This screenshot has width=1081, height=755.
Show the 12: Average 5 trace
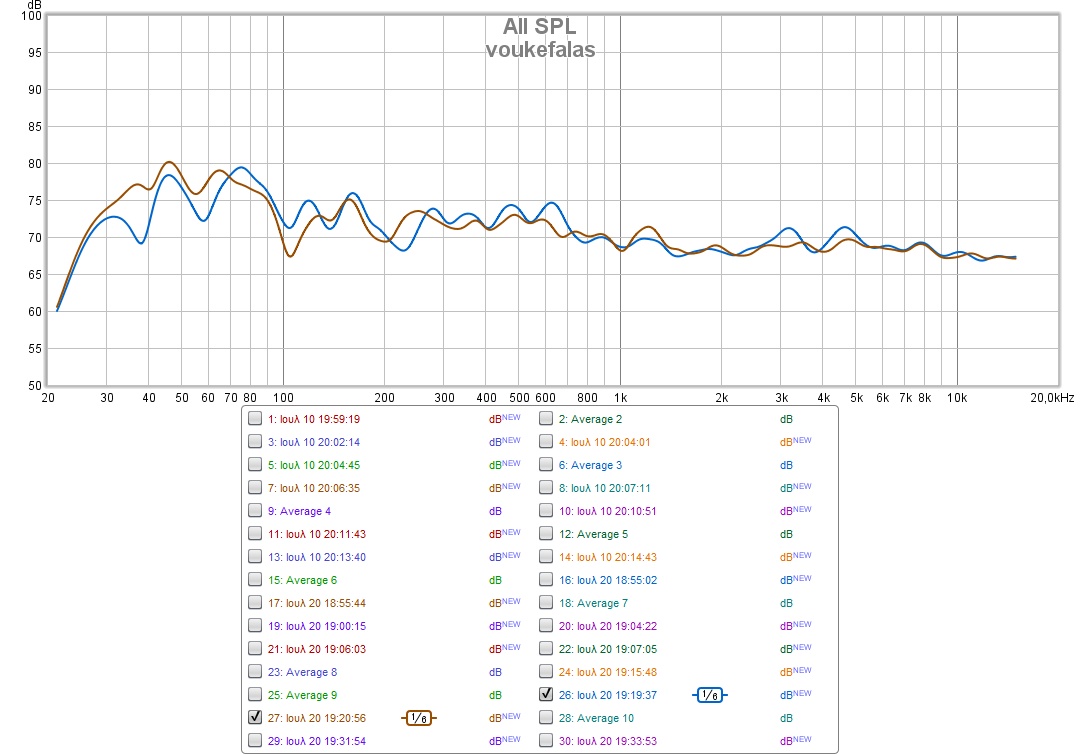[546, 534]
